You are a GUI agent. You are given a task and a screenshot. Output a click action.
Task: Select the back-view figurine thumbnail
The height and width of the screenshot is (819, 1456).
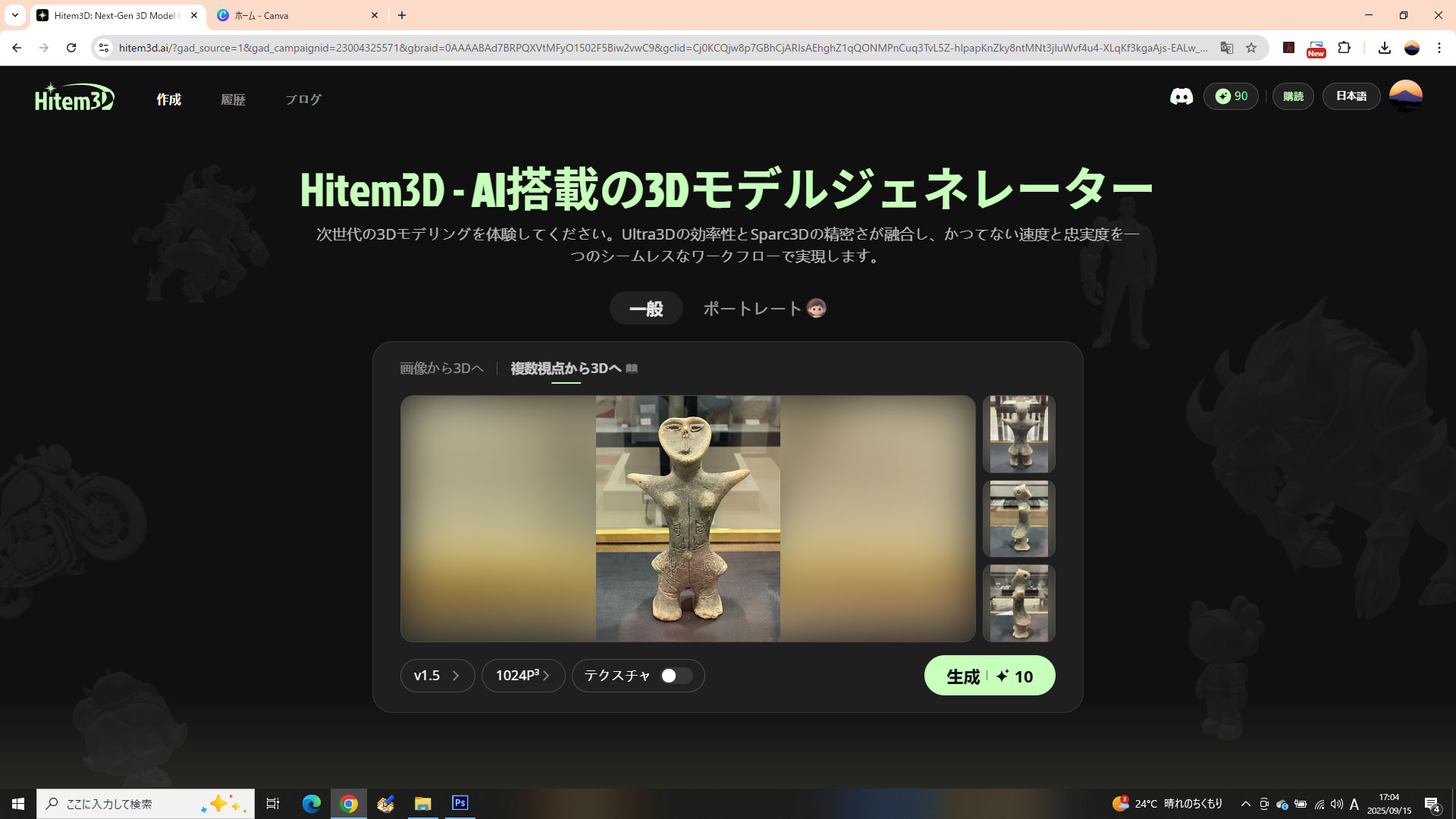pyautogui.click(x=1018, y=434)
